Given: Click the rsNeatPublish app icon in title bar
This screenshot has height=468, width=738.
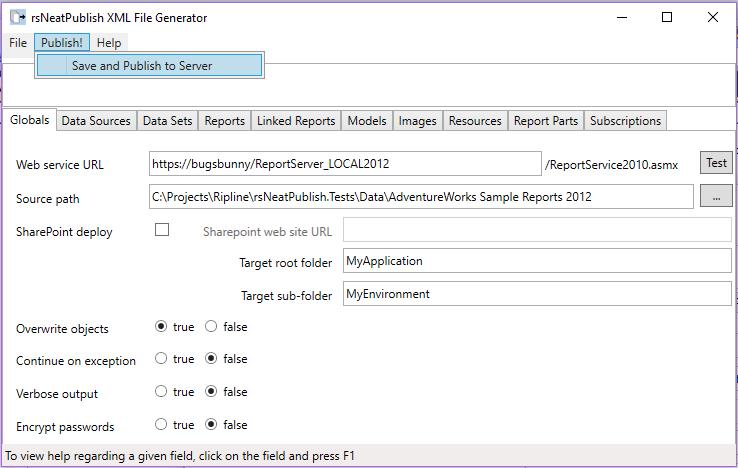Looking at the screenshot, I should point(17,17).
